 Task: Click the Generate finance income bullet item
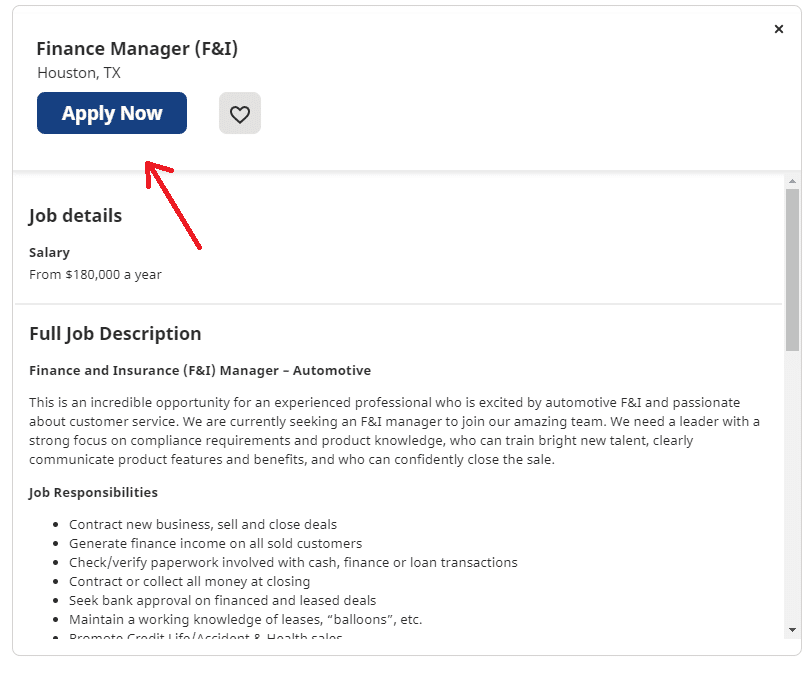pyautogui.click(x=215, y=543)
